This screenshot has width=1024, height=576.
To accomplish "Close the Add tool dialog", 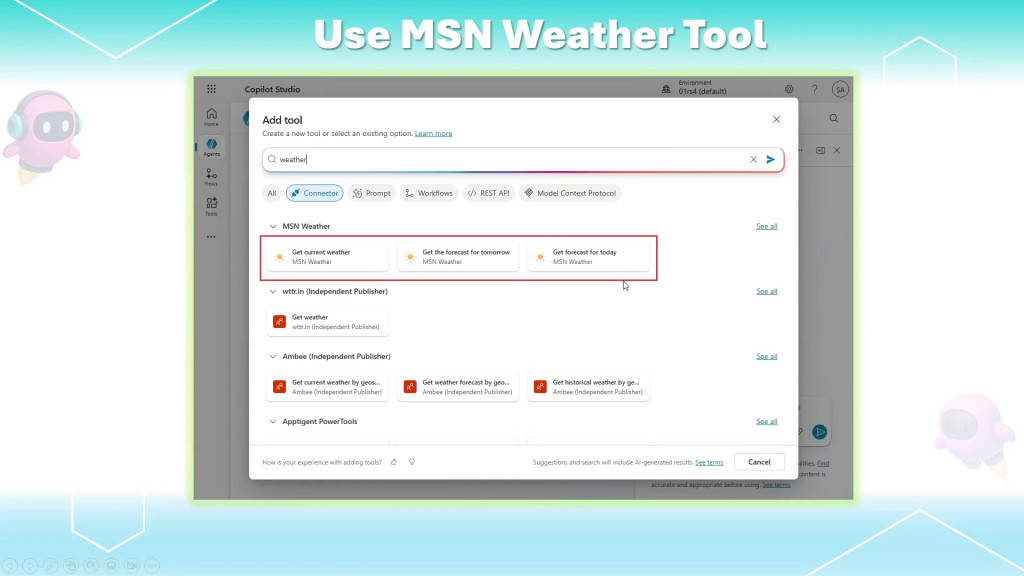I will pos(776,120).
